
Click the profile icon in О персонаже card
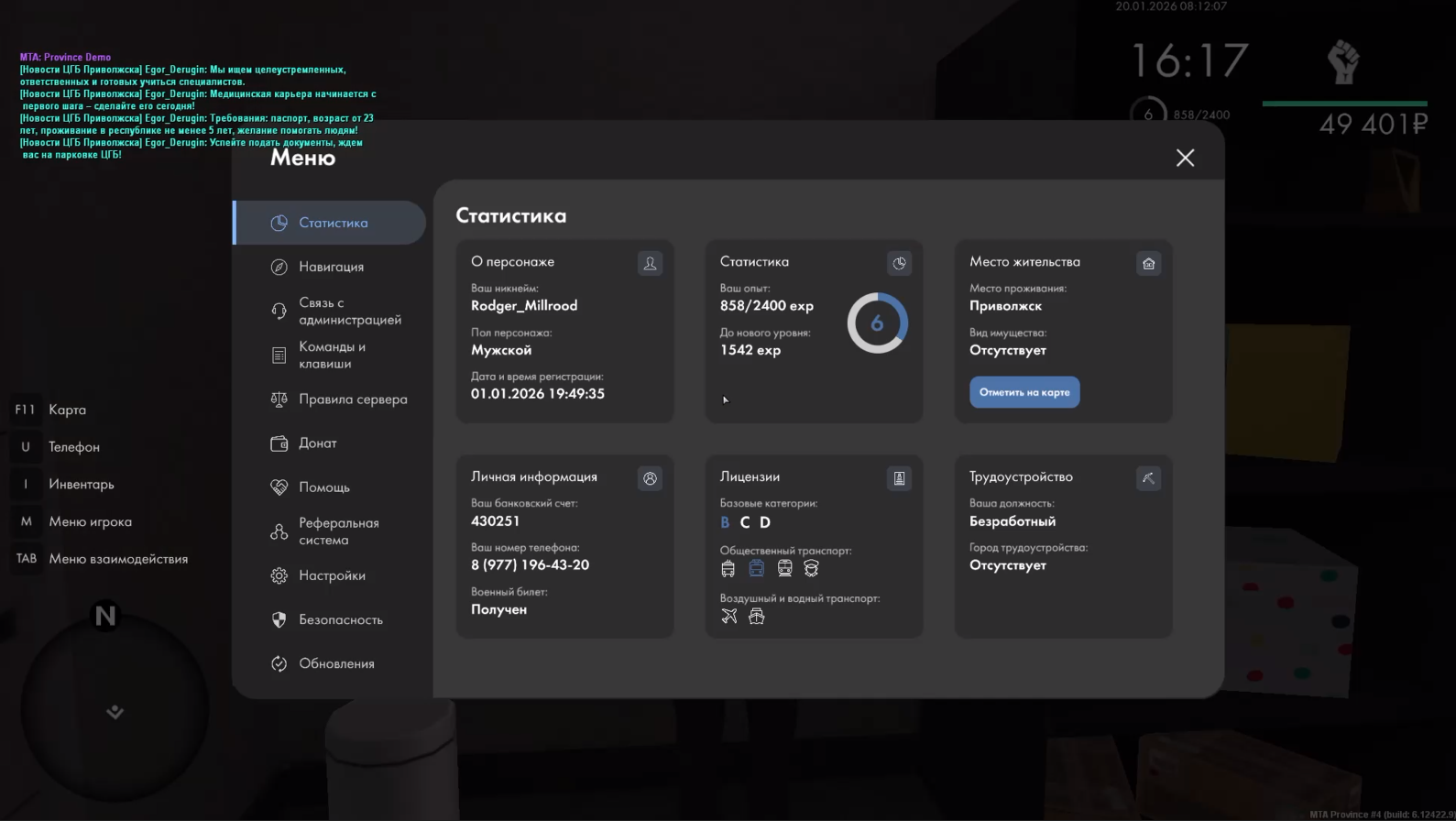[x=650, y=264]
